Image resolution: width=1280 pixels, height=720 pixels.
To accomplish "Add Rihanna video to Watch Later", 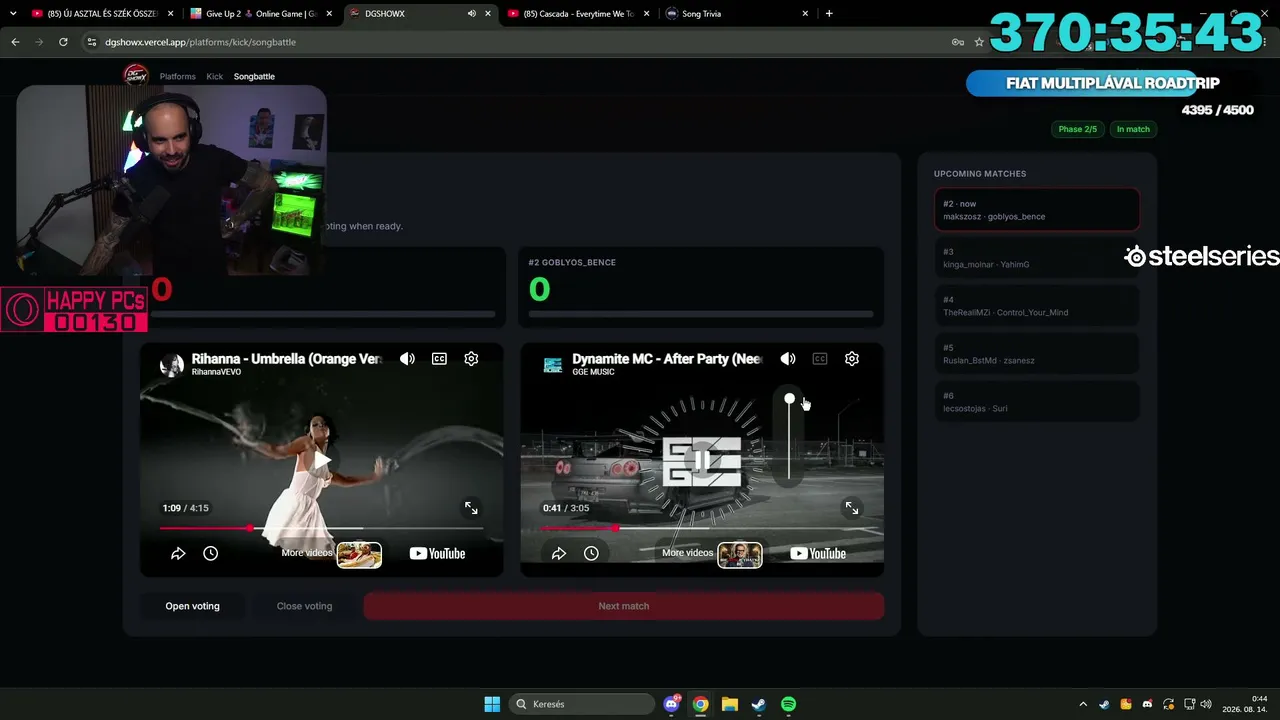I will pos(210,553).
